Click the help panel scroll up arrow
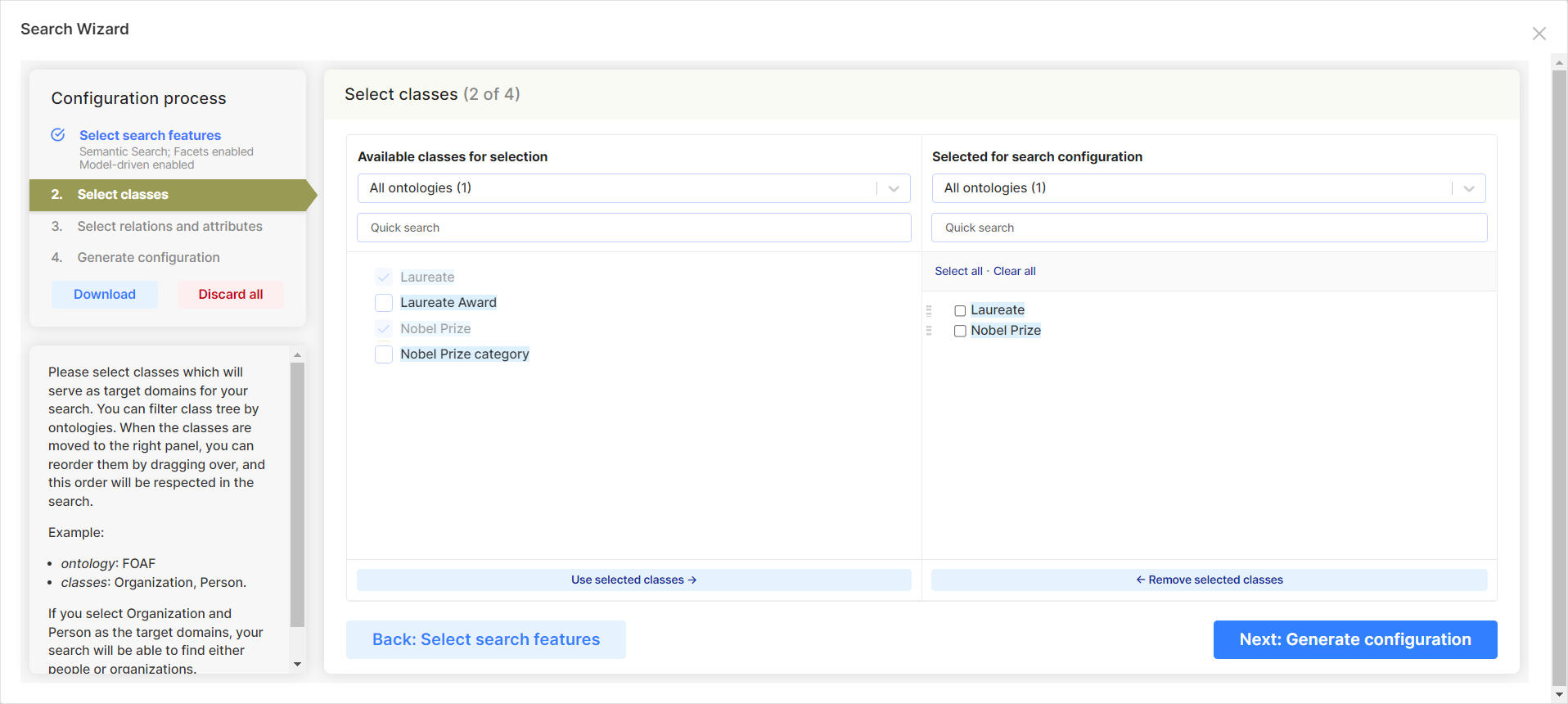The height and width of the screenshot is (704, 1568). [x=297, y=355]
